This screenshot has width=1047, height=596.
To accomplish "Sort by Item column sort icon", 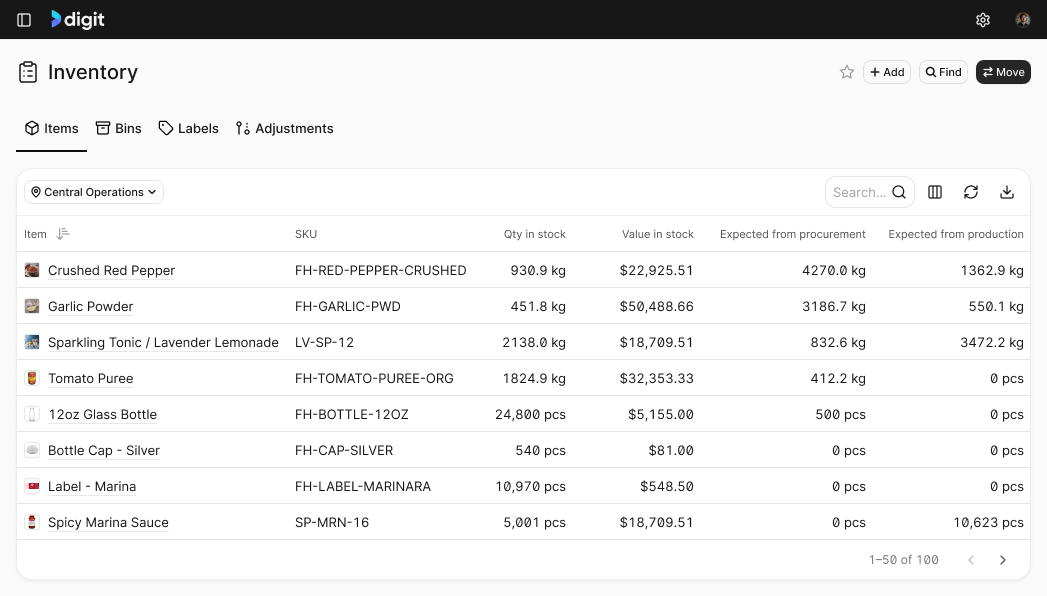I will [x=63, y=234].
